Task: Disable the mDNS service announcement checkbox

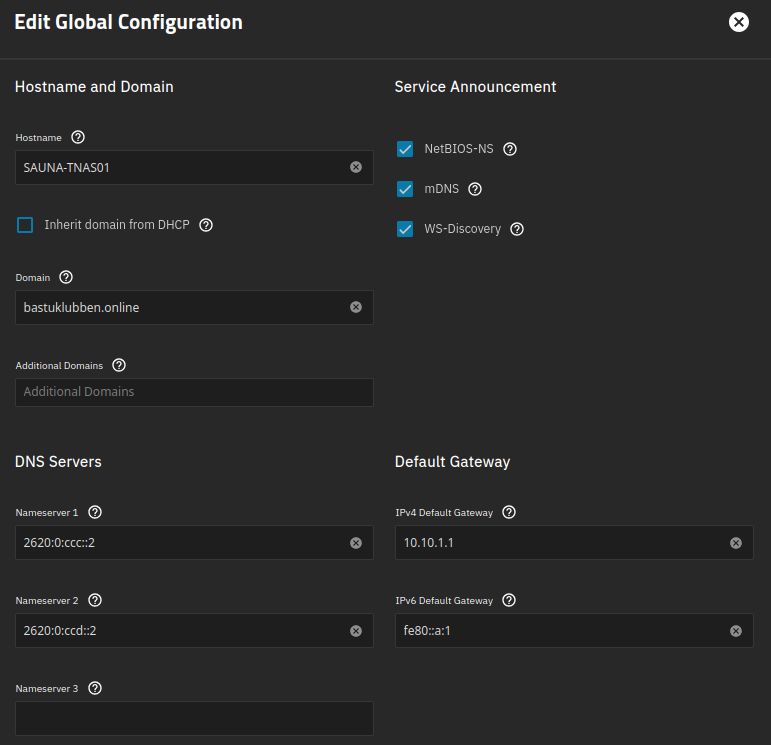Action: (405, 189)
